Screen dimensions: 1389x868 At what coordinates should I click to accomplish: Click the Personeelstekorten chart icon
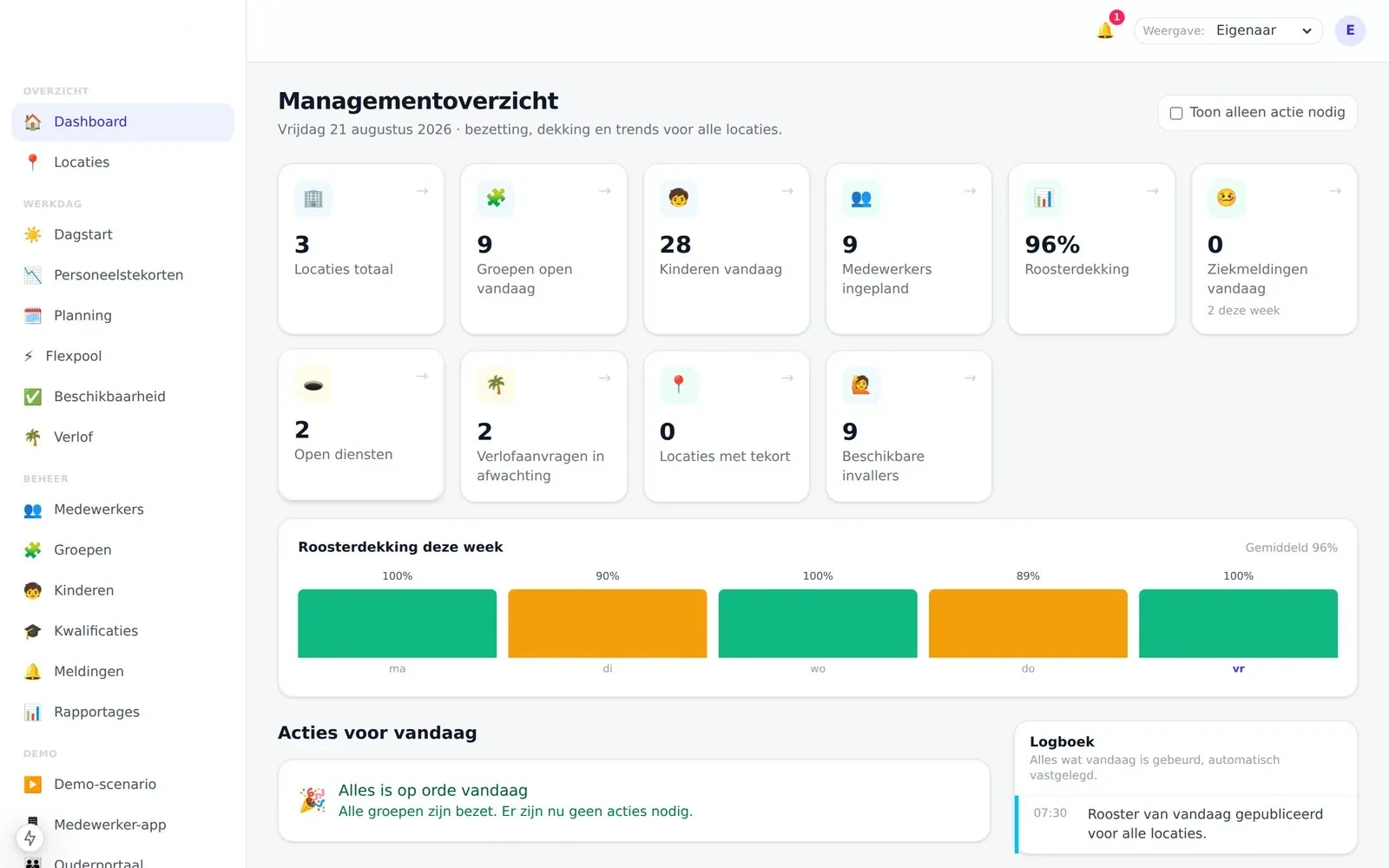tap(33, 275)
